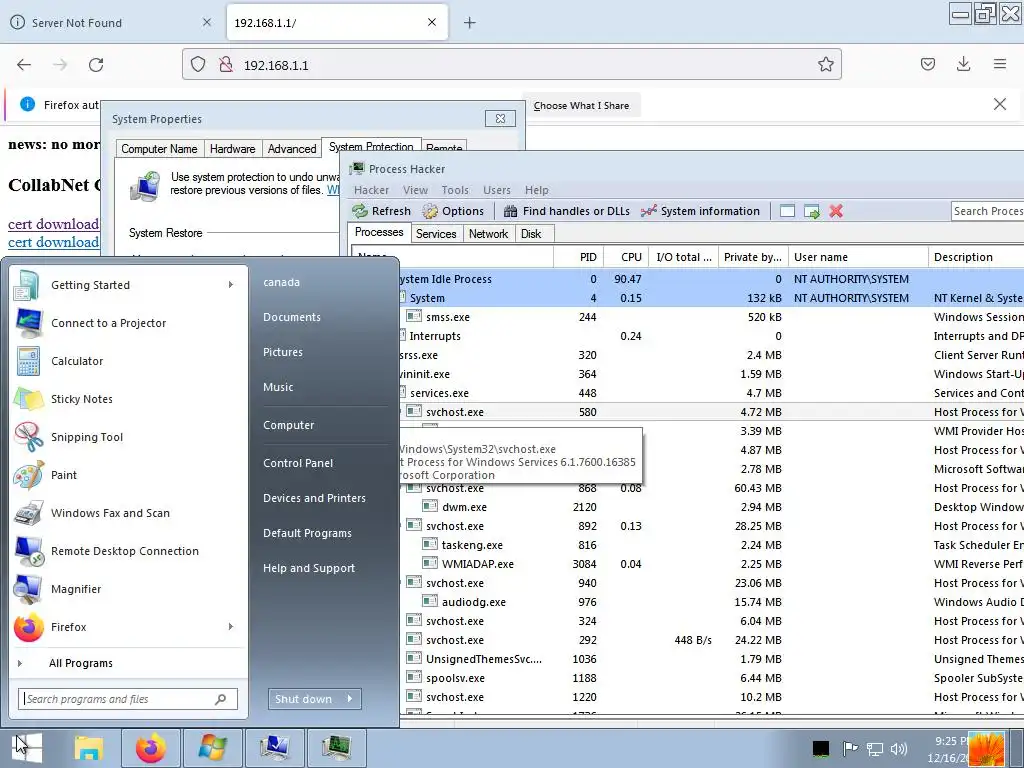Open the Tools menu in Process Hacker
Screen dimensions: 1024x768
(455, 190)
